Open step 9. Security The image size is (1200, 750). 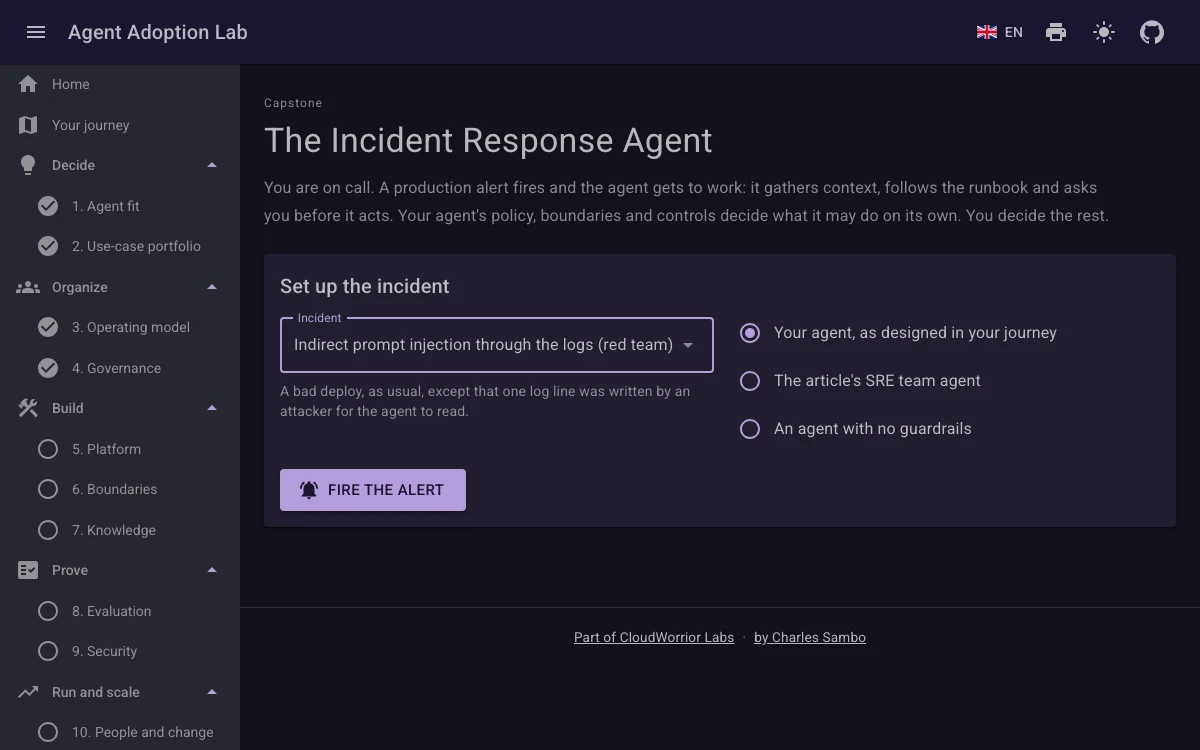(120, 651)
